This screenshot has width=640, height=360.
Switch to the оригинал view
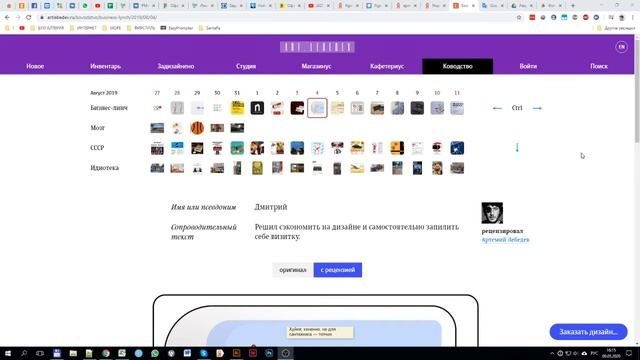point(293,270)
